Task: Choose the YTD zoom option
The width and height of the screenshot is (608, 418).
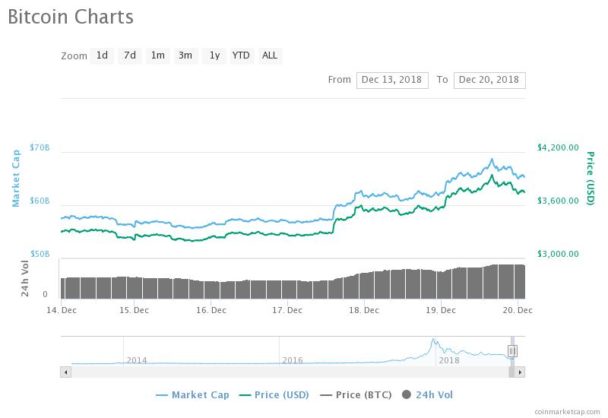Action: 241,55
